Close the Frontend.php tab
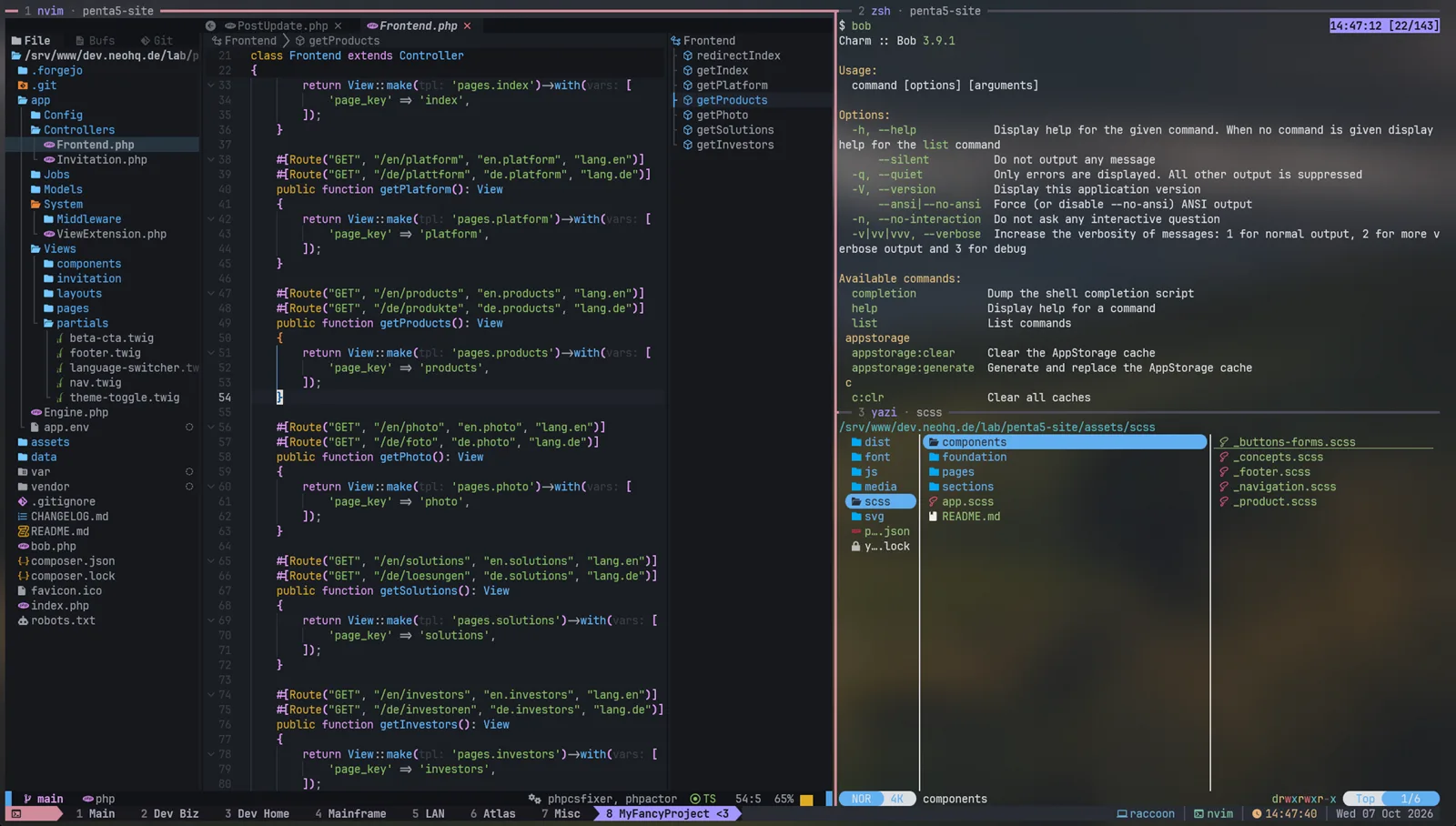 point(468,25)
